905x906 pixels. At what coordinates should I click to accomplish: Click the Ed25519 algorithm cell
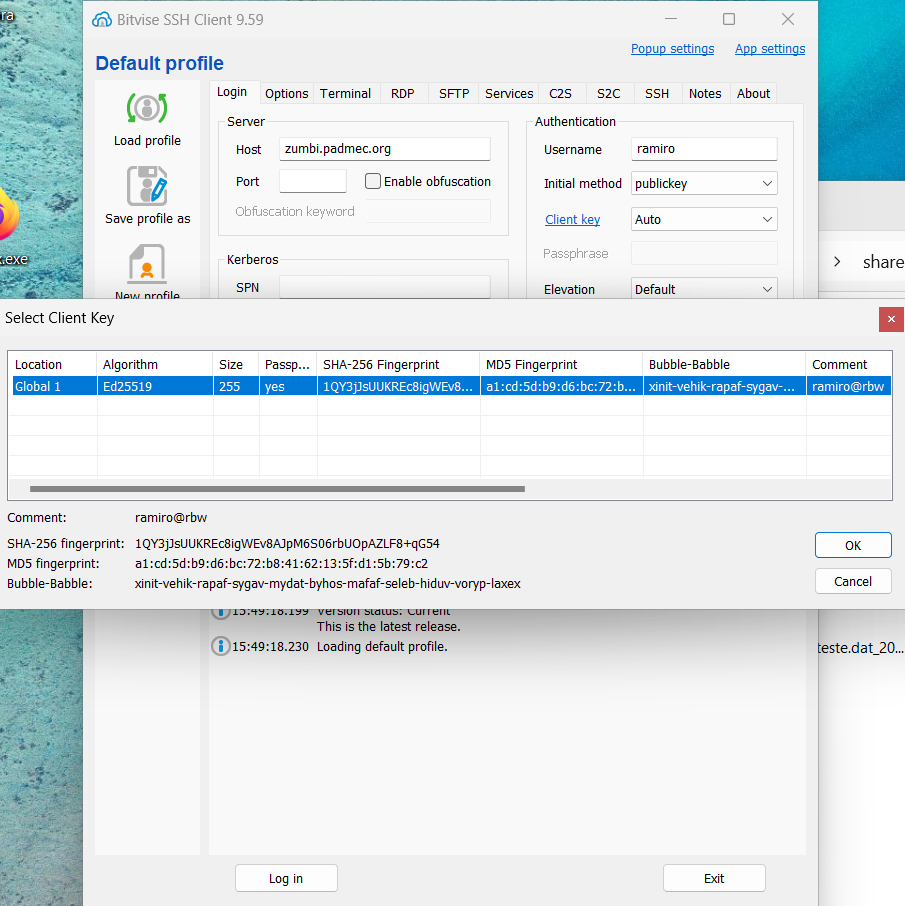coord(155,386)
